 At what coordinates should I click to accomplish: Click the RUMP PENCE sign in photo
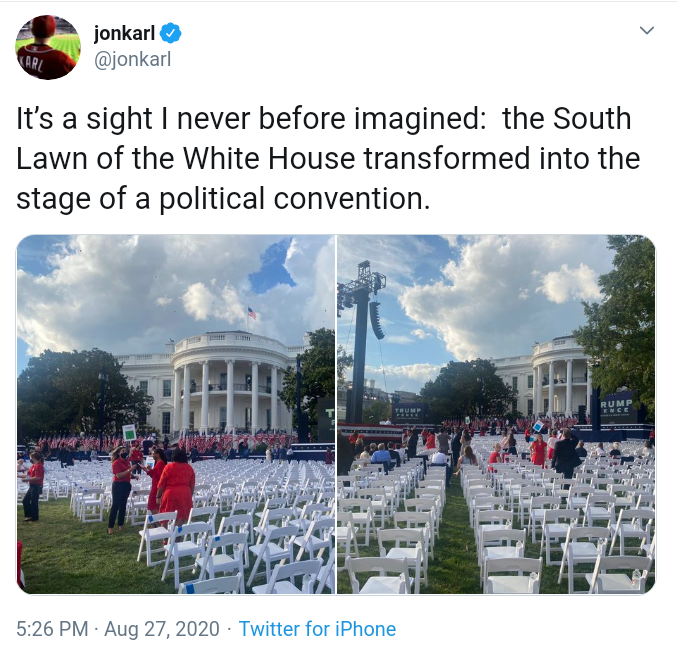(x=617, y=406)
